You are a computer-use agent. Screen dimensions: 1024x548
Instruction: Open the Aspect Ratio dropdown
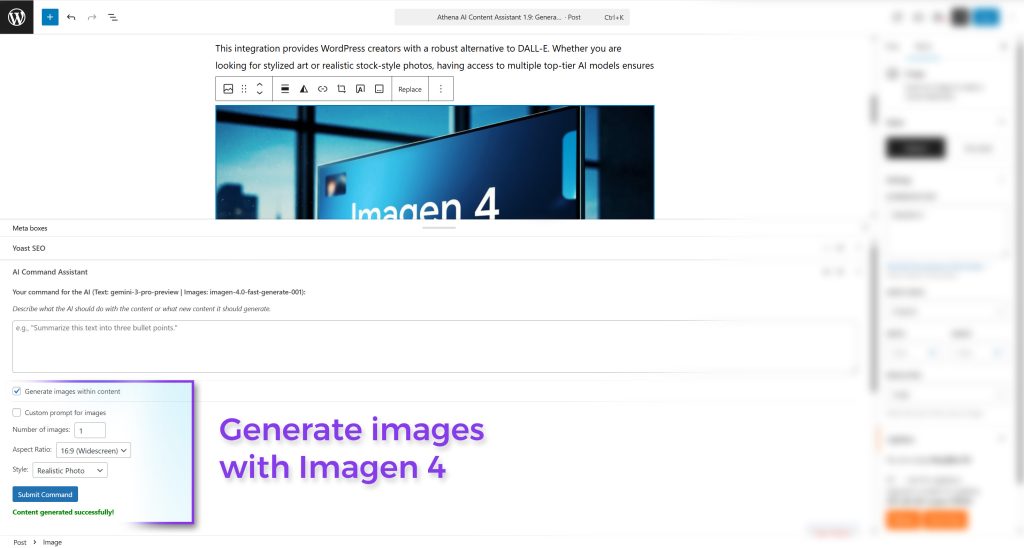click(x=93, y=450)
